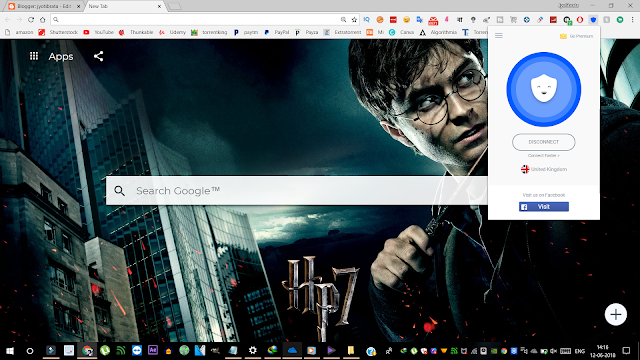Bookmark this page with the star icon
This screenshot has height=360, width=640.
(354, 20)
